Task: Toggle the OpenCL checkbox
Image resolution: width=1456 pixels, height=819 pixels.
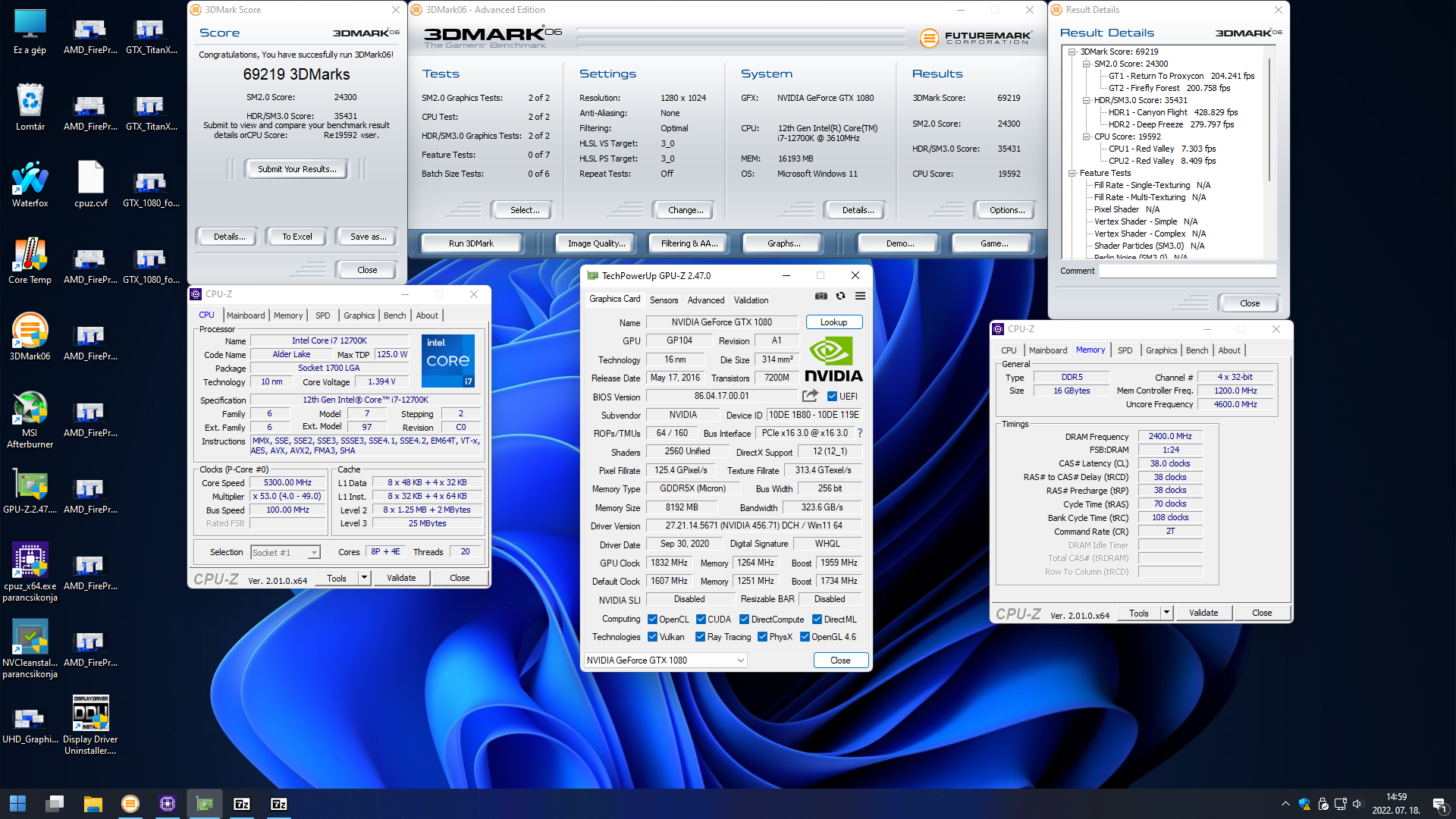Action: [x=652, y=619]
